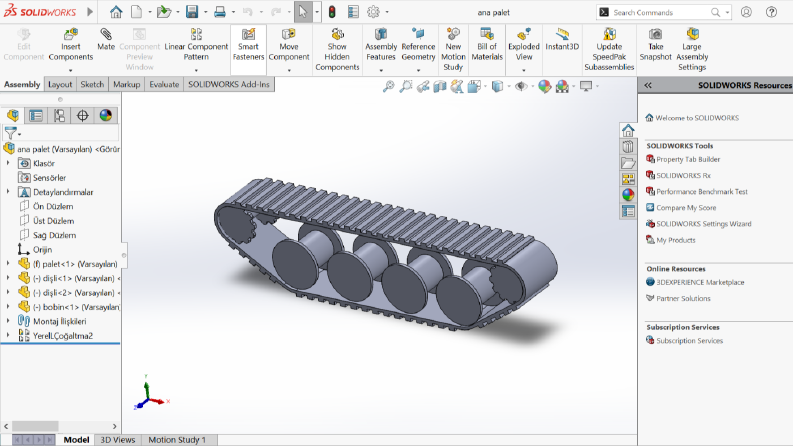793x446 pixels.
Task: Open the Bill of Materials tool
Action: (x=487, y=44)
